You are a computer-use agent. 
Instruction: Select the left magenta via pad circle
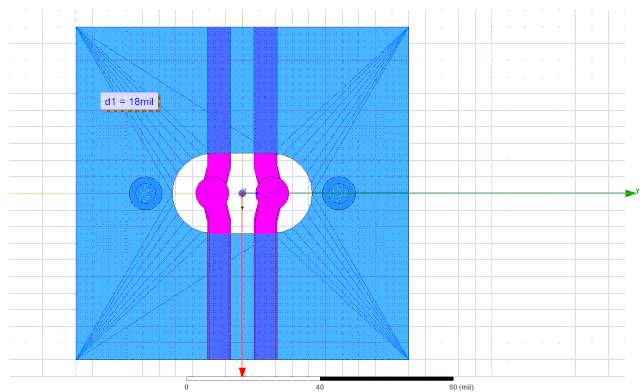point(212,193)
